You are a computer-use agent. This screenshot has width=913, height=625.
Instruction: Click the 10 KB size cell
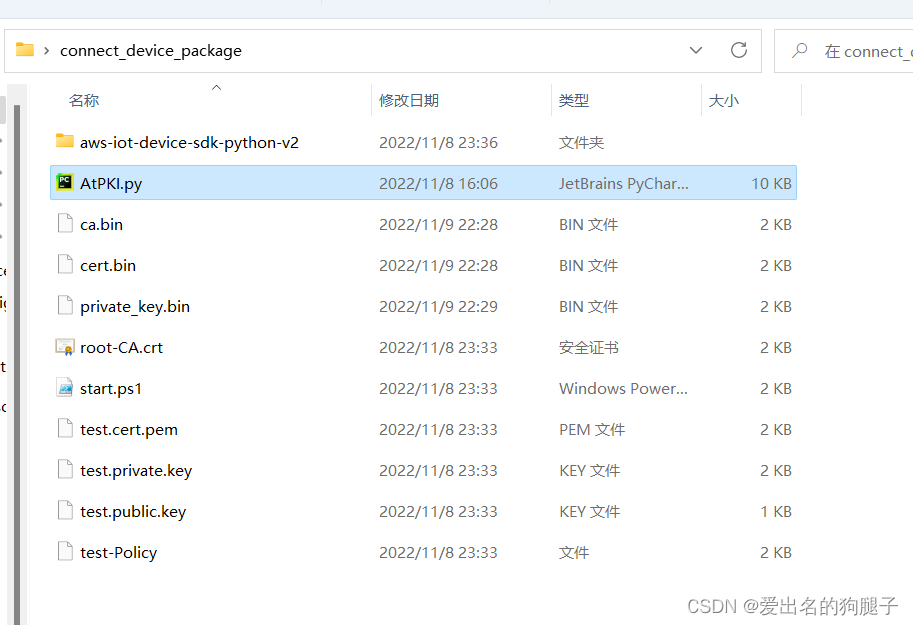[771, 183]
